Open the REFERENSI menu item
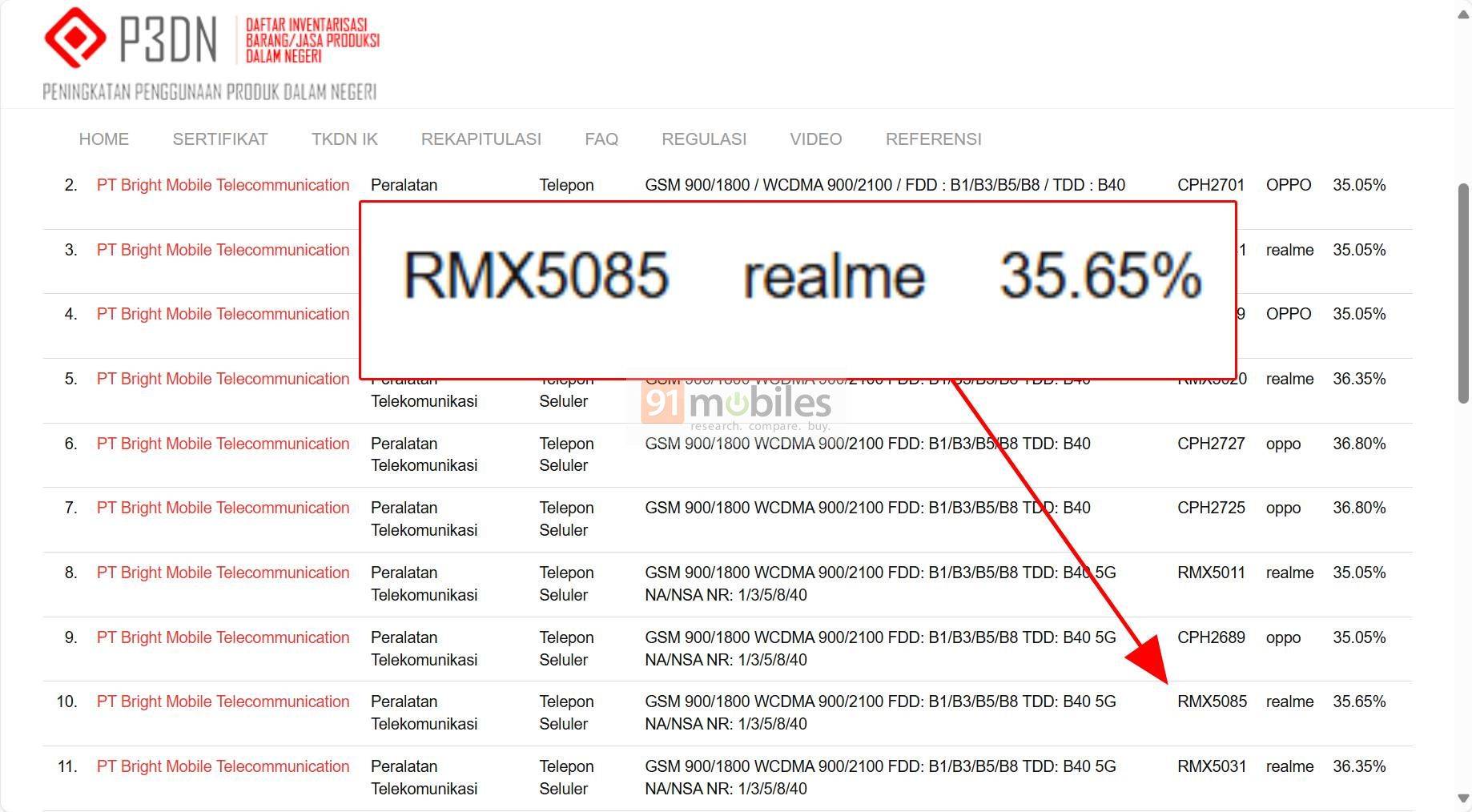 pos(934,139)
